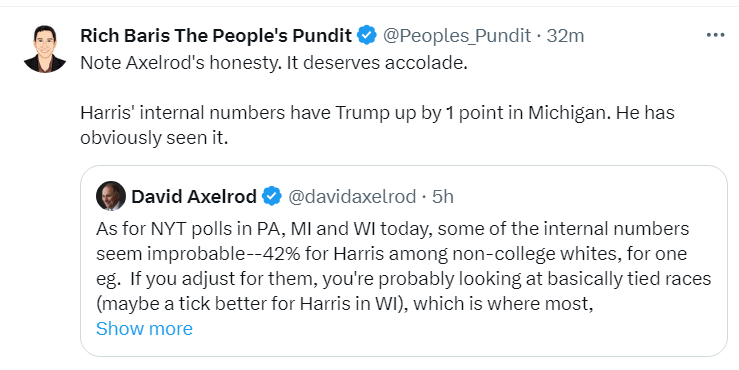Screen dimensions: 739x370
Task: Click Rich Baris's cartoon profile avatar
Action: pyautogui.click(x=45, y=49)
